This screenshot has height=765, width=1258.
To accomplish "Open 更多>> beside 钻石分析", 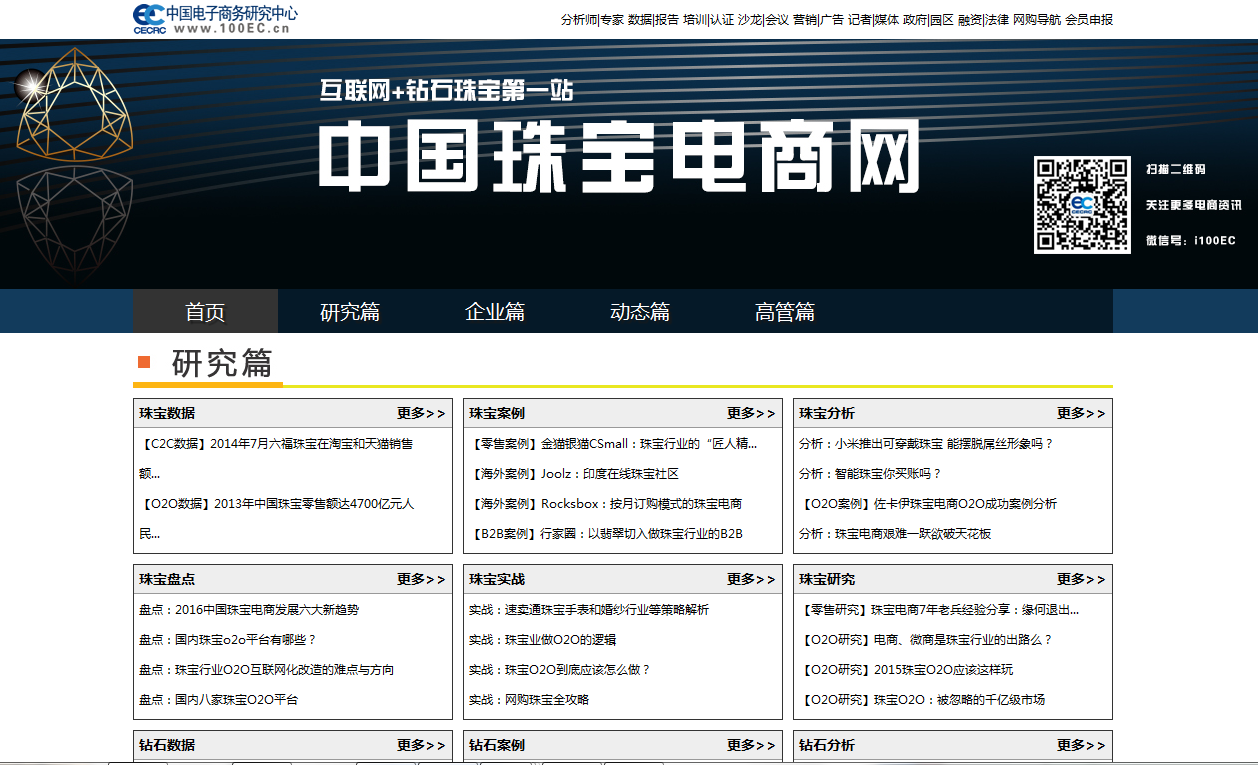I will tap(1081, 745).
